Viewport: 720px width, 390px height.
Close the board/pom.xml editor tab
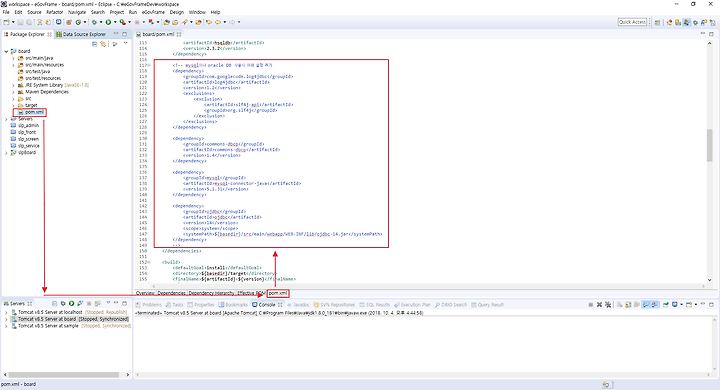click(x=179, y=34)
